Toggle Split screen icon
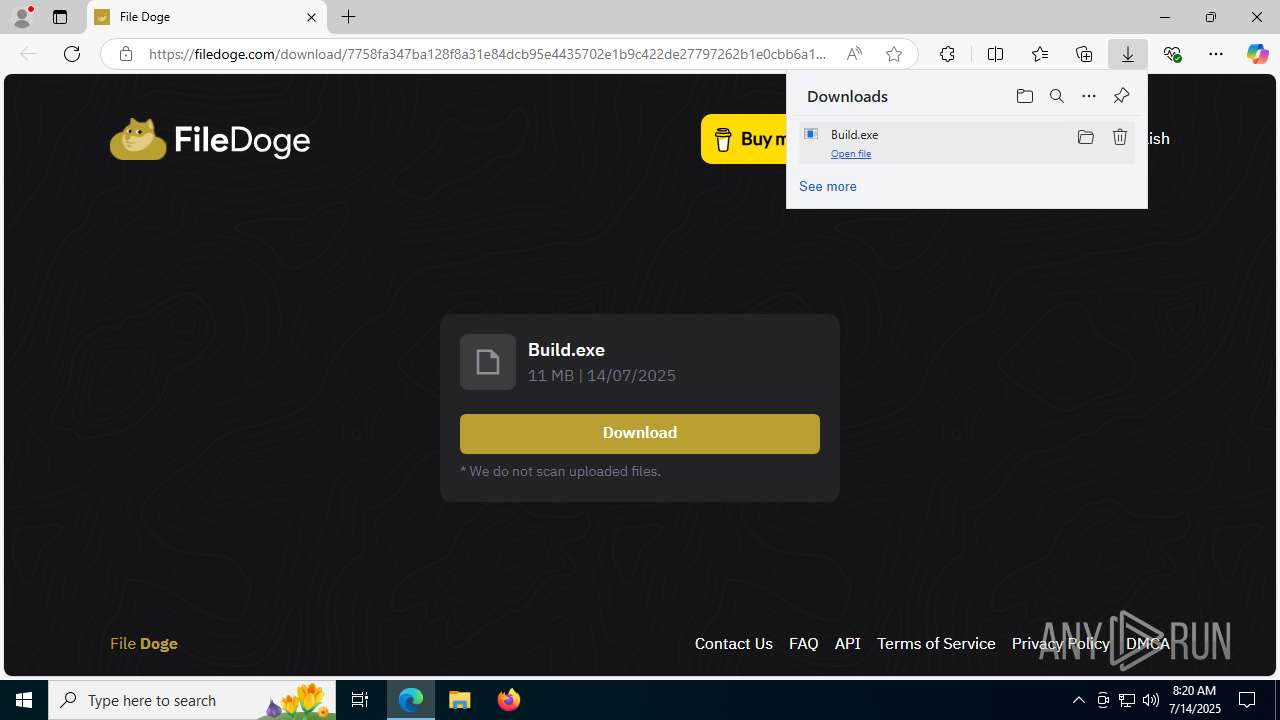Image resolution: width=1280 pixels, height=720 pixels. click(995, 54)
